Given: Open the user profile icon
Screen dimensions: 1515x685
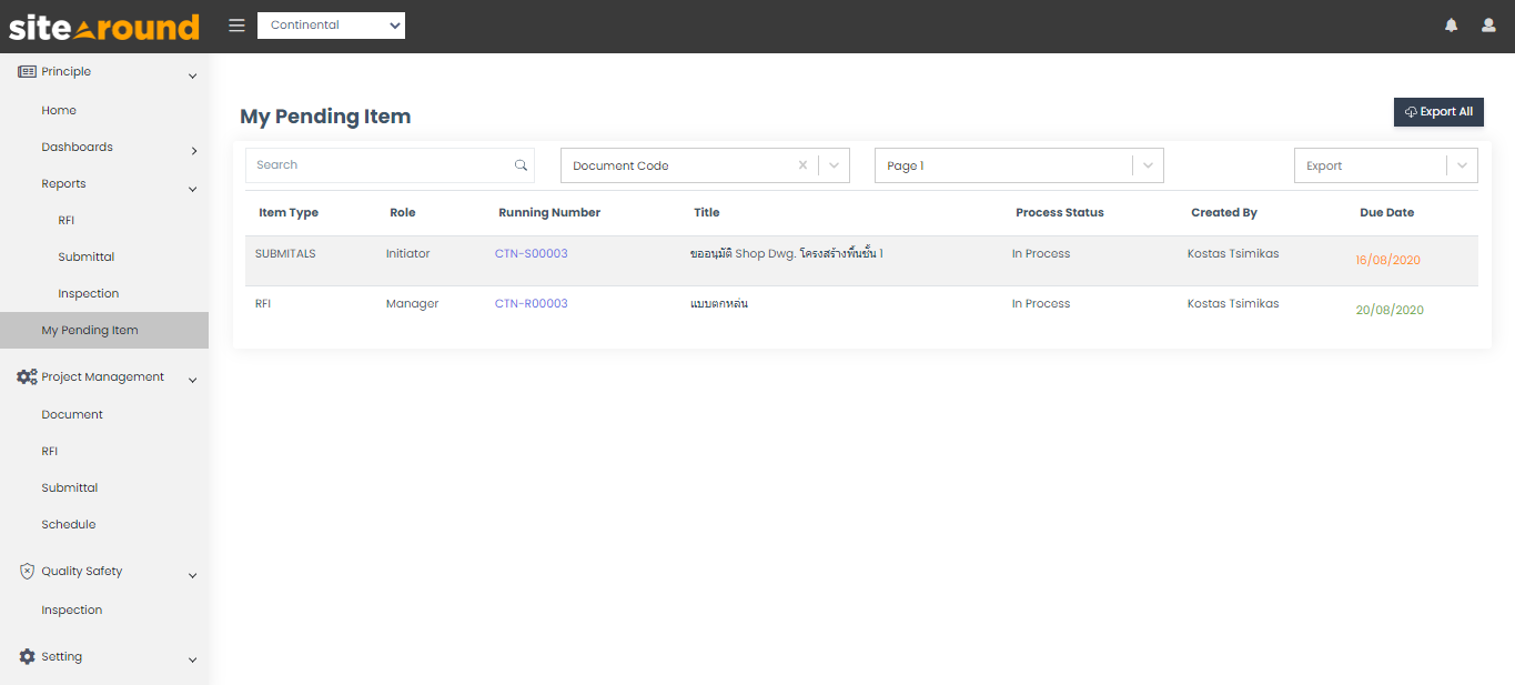Looking at the screenshot, I should [x=1488, y=25].
